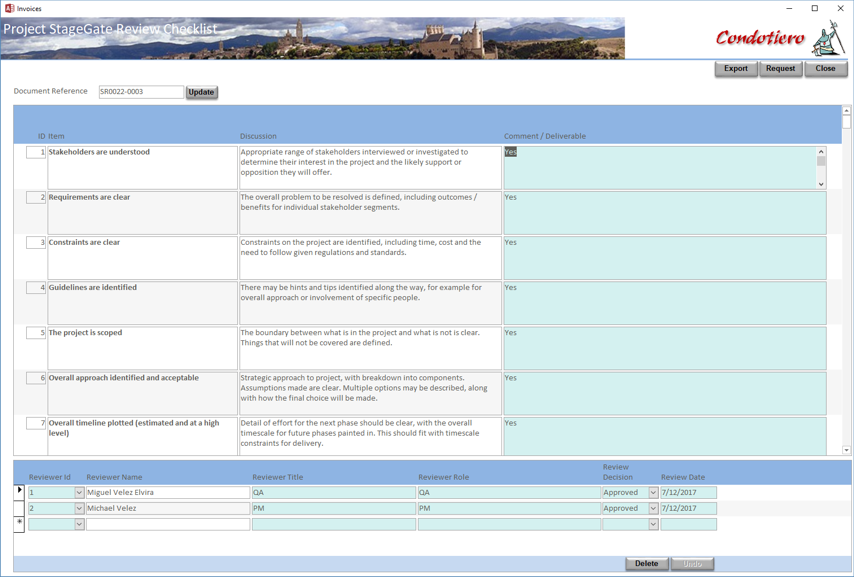Click the Access app icon in title bar
The height and width of the screenshot is (577, 854).
[9, 8]
